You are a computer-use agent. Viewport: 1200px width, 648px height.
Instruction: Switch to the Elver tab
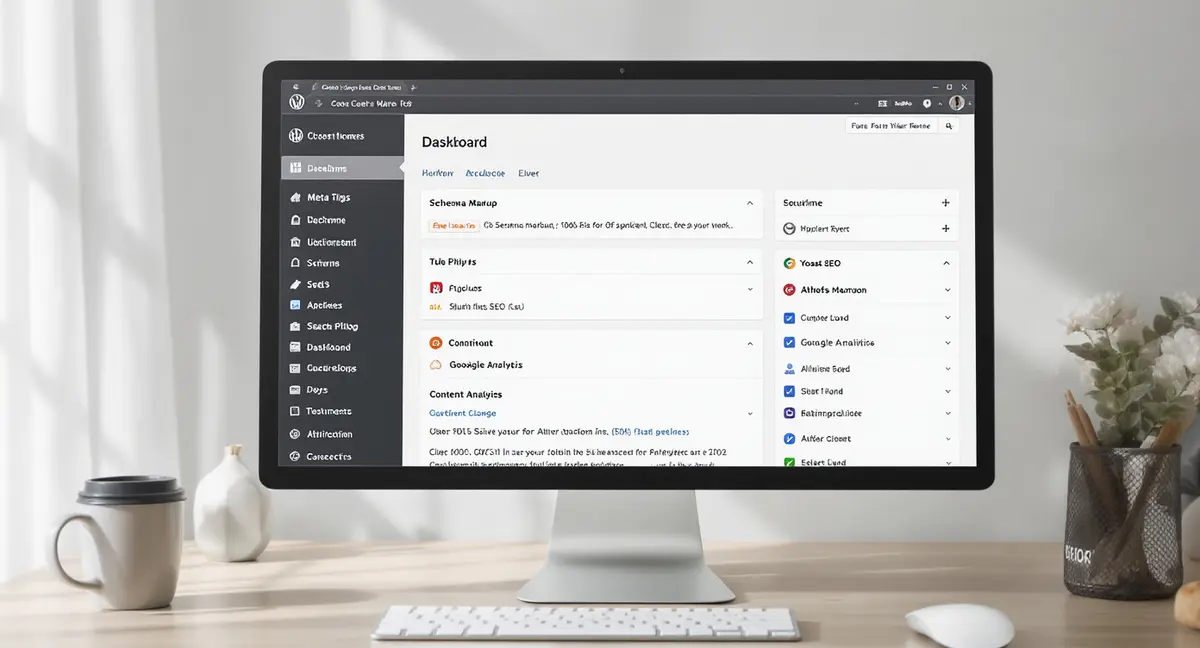(529, 173)
